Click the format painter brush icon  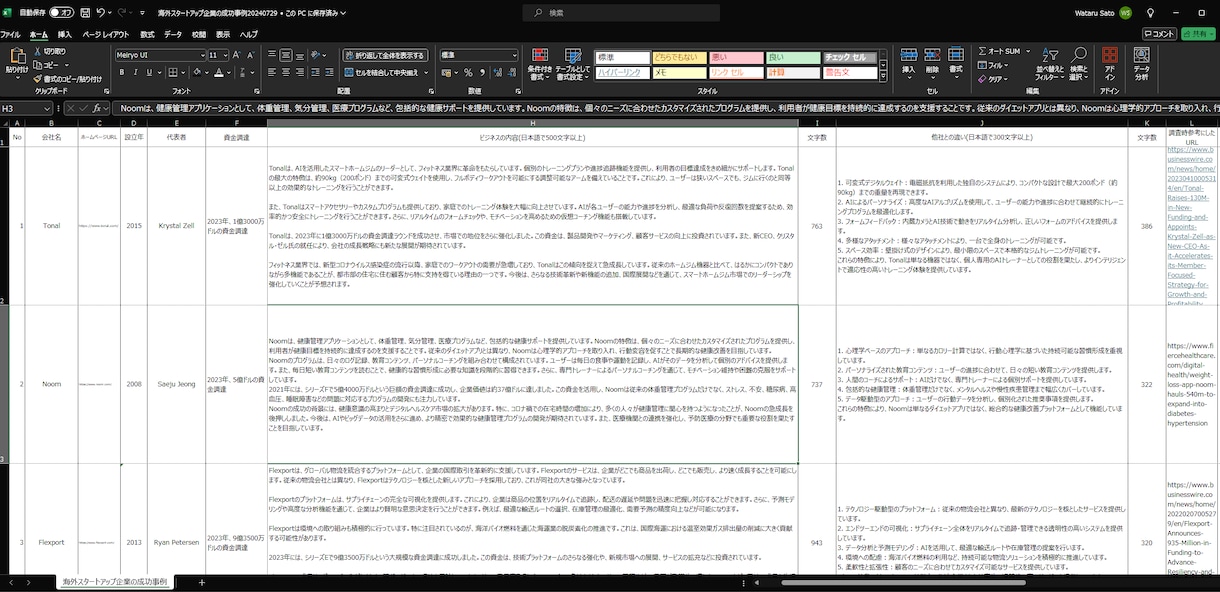[x=37, y=78]
